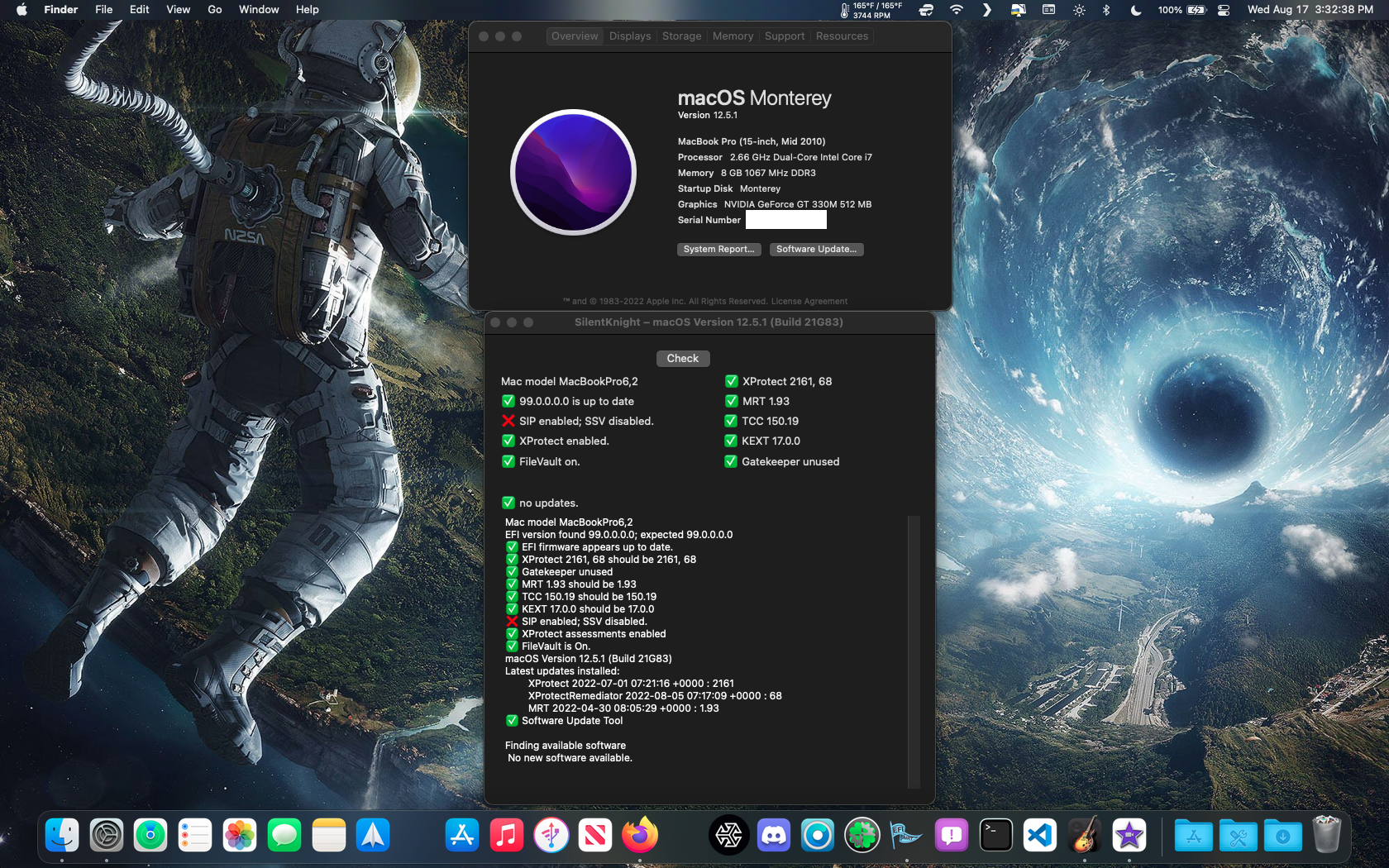Screen dimensions: 1389x868
Task: Open the File menu
Action: click(x=104, y=10)
